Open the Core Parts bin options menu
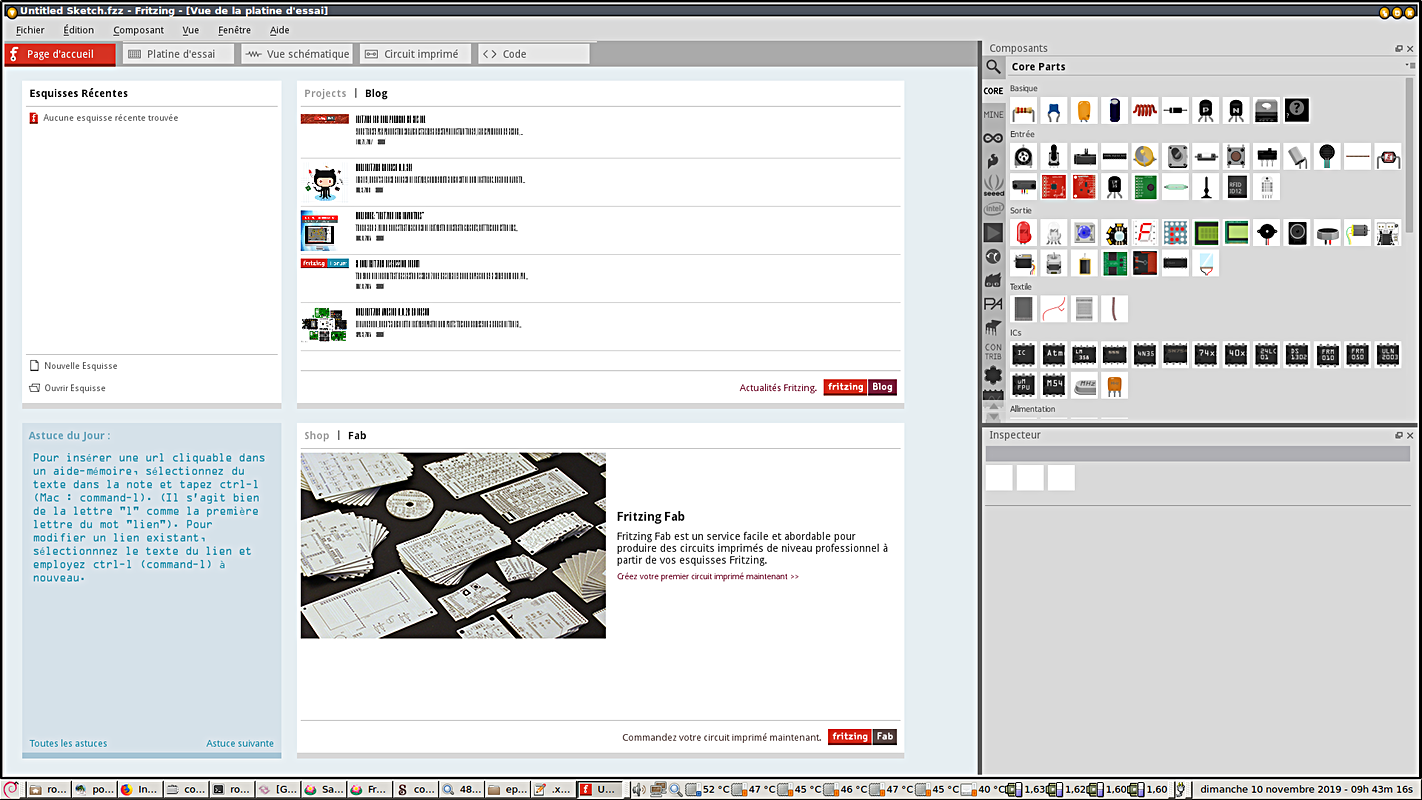 point(1408,66)
